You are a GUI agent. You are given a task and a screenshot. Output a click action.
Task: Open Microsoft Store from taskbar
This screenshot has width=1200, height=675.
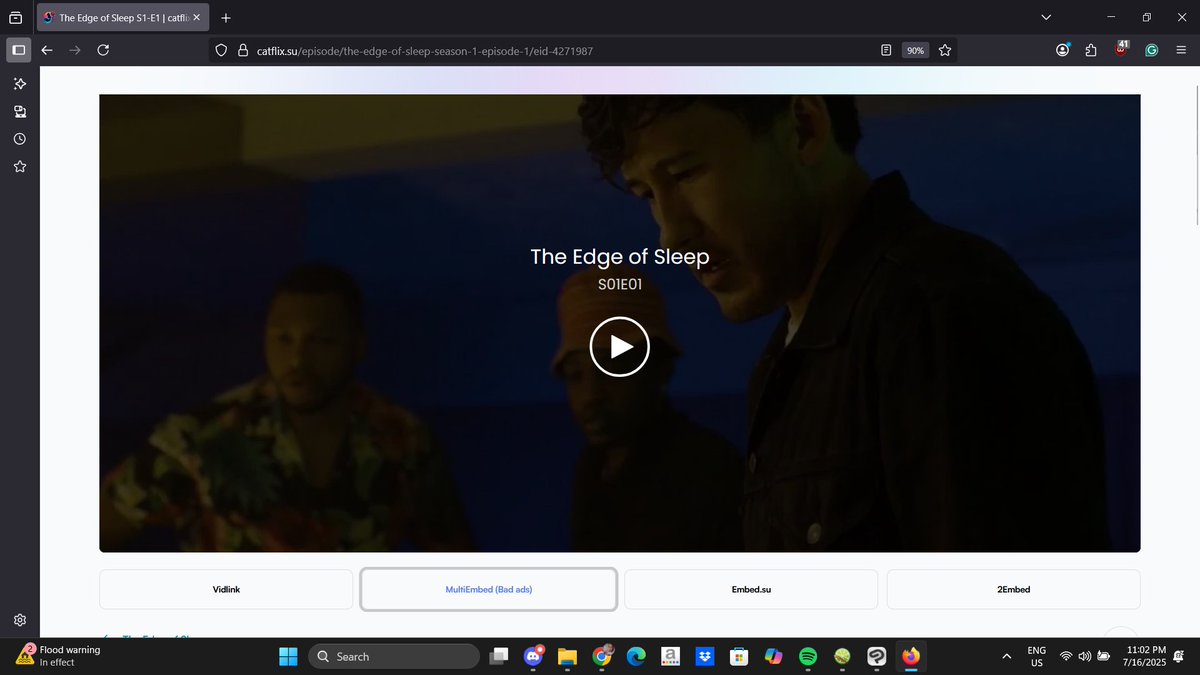pyautogui.click(x=739, y=656)
